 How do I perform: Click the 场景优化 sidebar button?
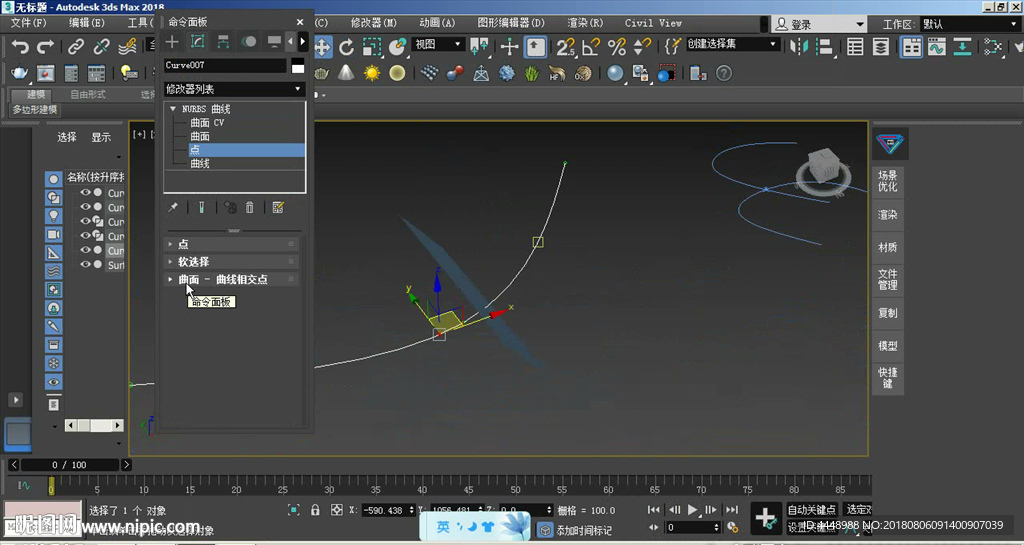[888, 181]
